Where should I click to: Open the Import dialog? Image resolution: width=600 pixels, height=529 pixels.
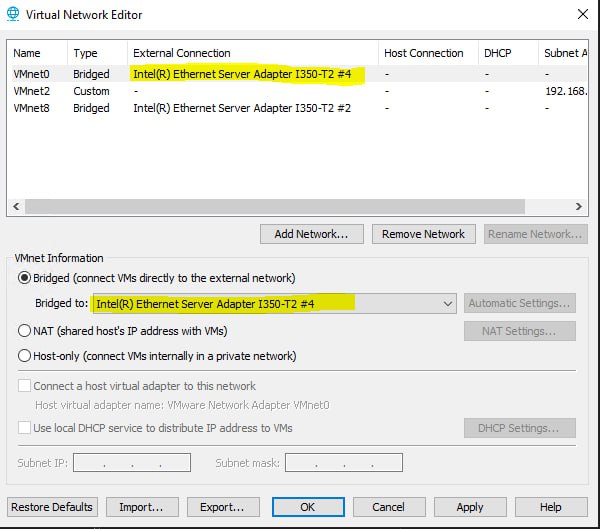click(x=142, y=507)
